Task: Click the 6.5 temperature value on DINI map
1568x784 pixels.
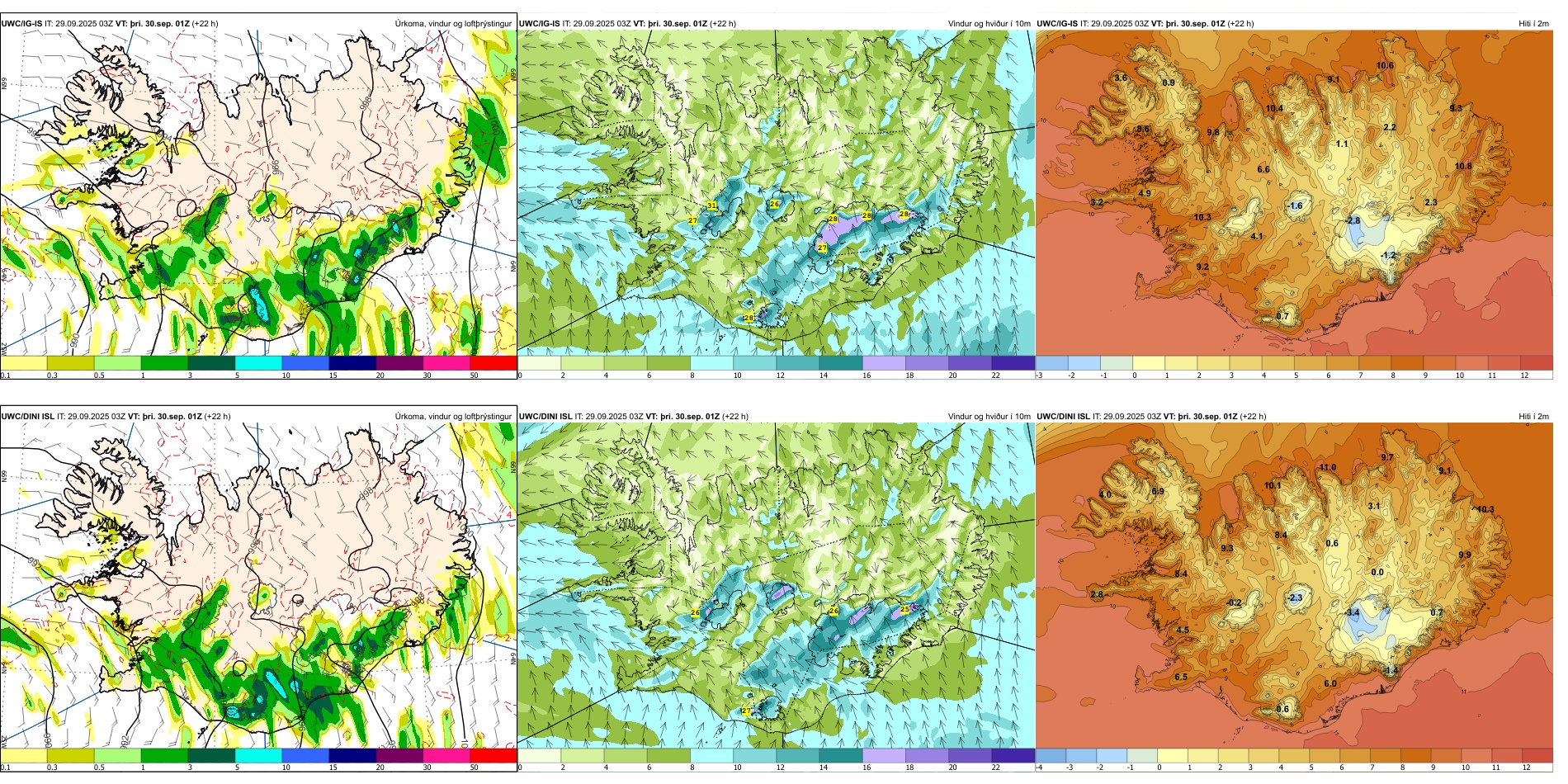Action: tap(1181, 677)
